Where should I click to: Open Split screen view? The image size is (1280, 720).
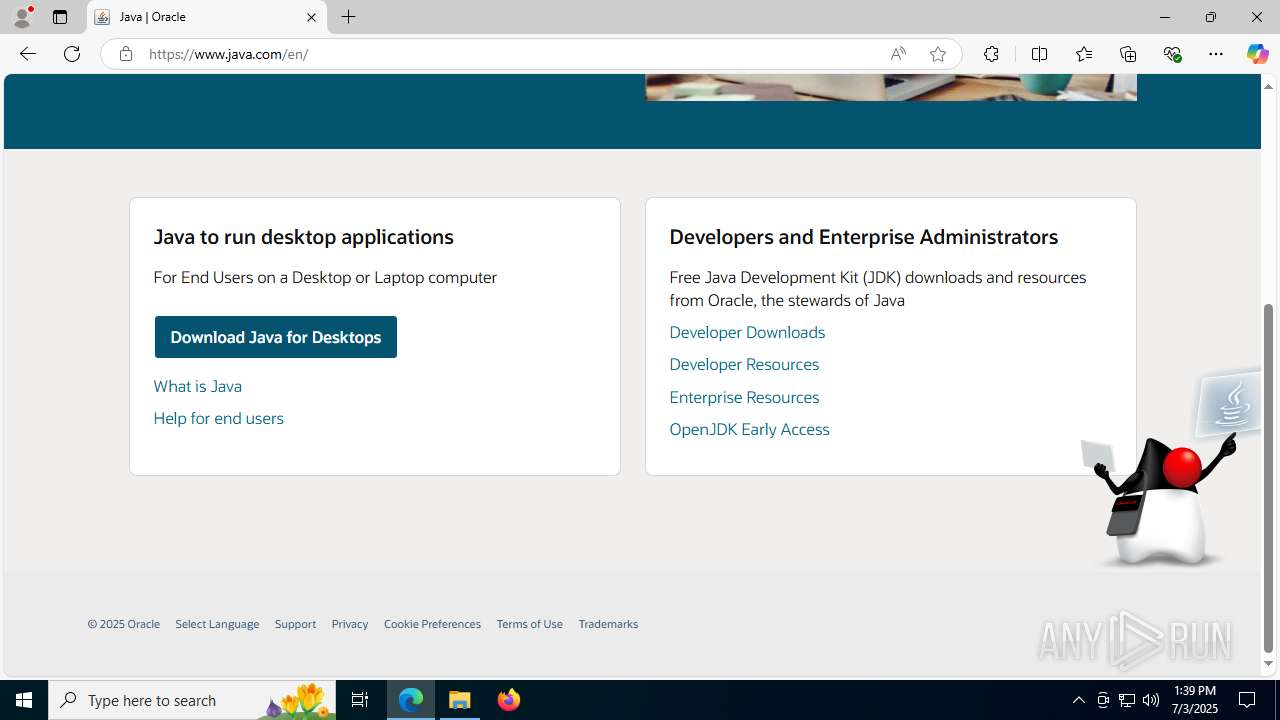1039,54
